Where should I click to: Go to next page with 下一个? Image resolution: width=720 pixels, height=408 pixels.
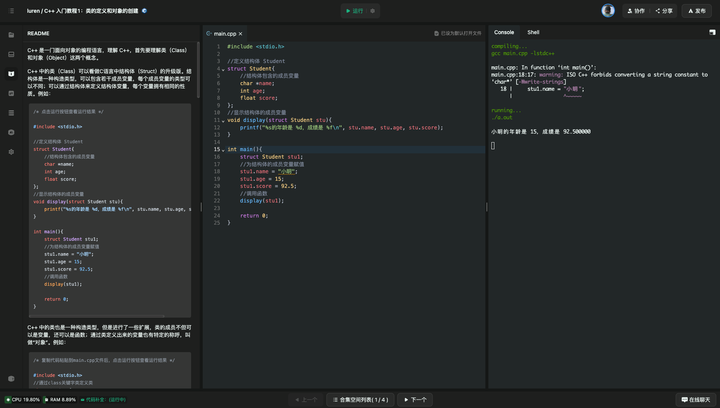tap(415, 399)
